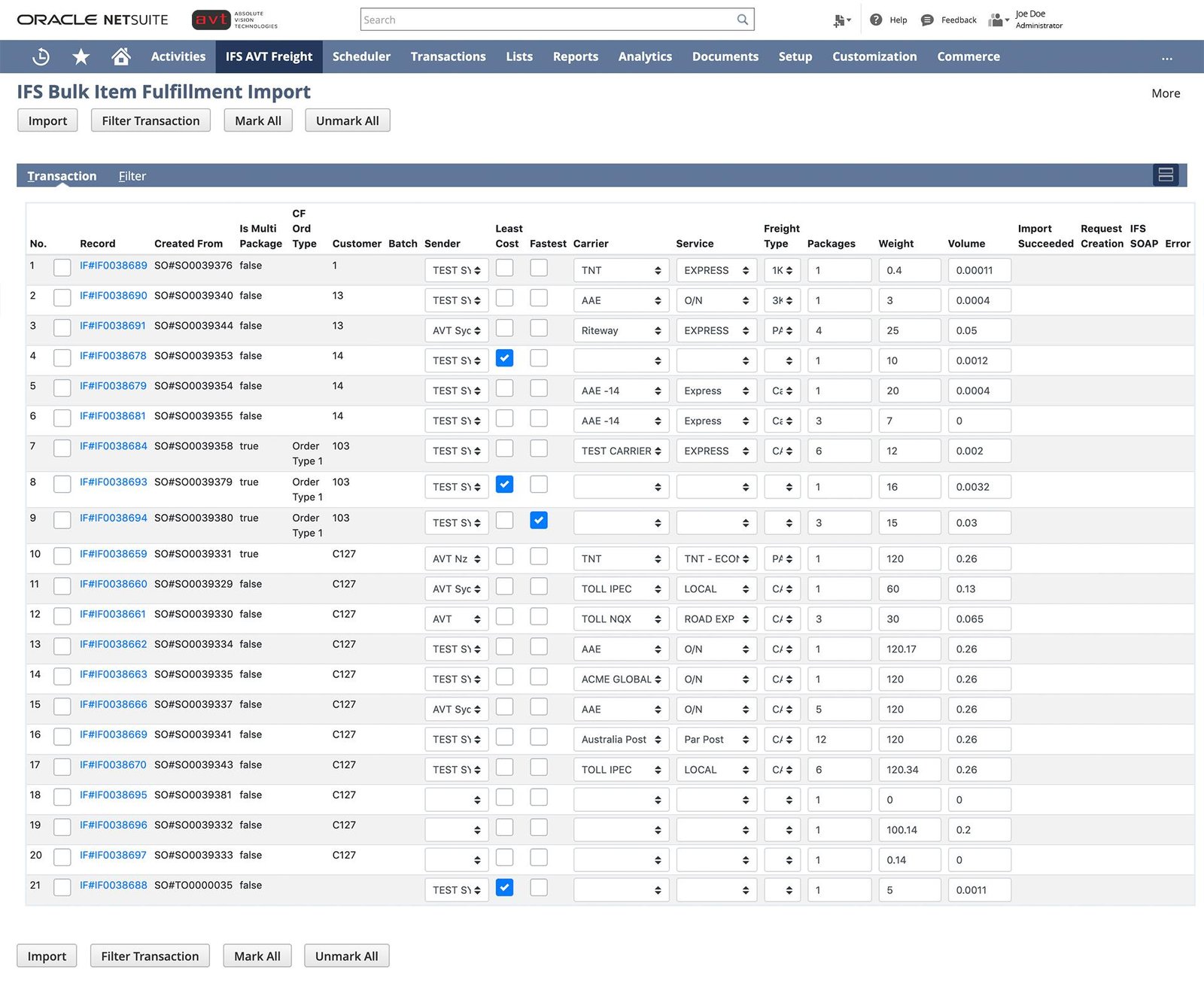1204x988 pixels.
Task: Open the ACME GLOBAL carrier dropdown
Action: [622, 679]
